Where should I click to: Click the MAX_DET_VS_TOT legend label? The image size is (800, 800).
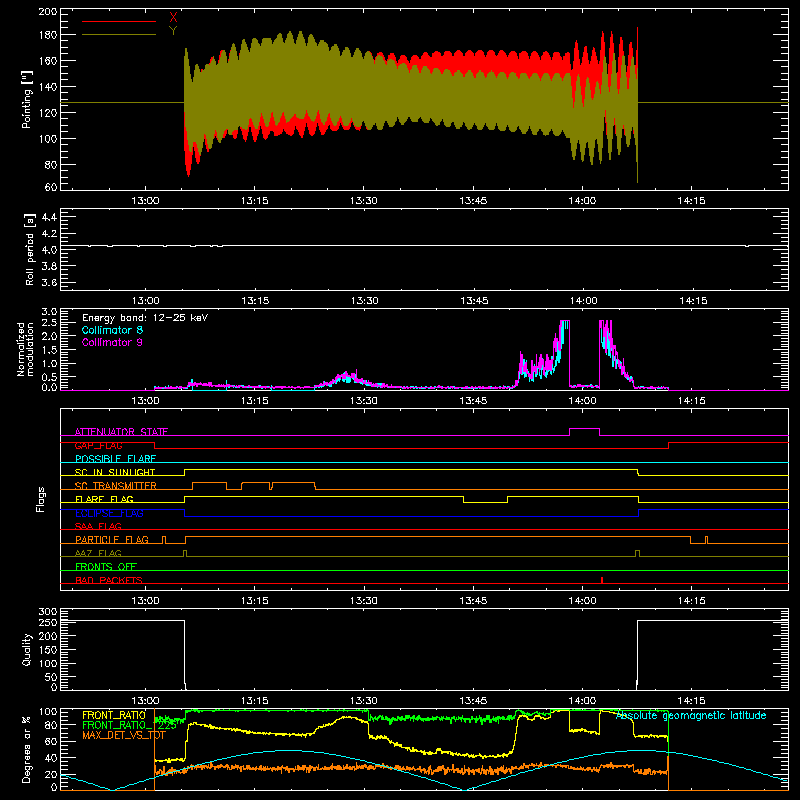123,735
